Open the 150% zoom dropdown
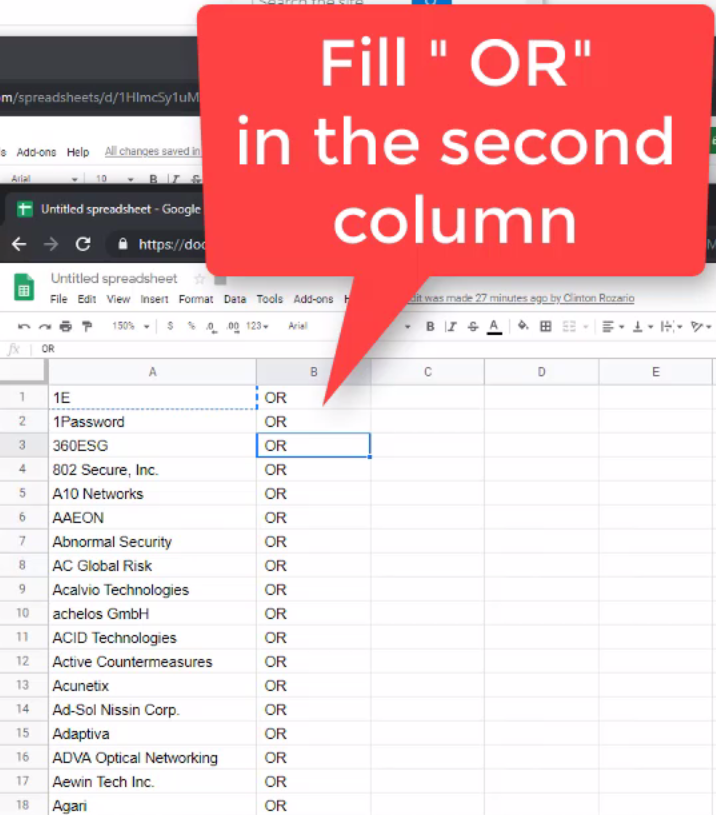The image size is (716, 815). click(130, 326)
